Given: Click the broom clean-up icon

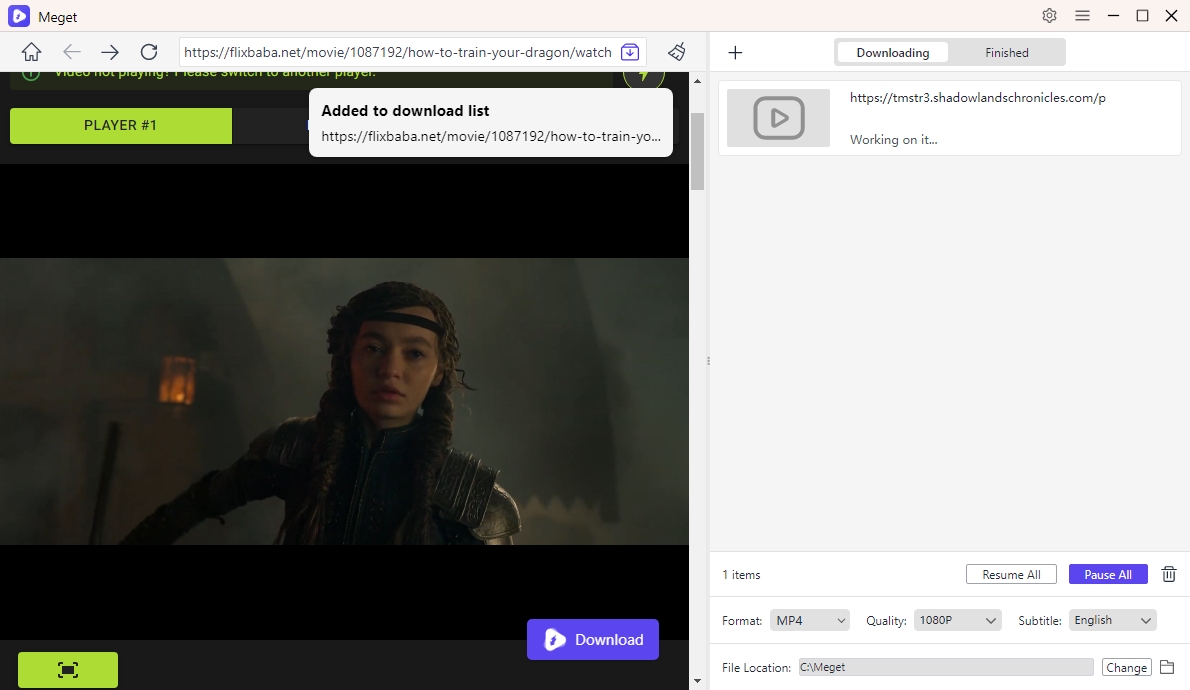Looking at the screenshot, I should [676, 52].
